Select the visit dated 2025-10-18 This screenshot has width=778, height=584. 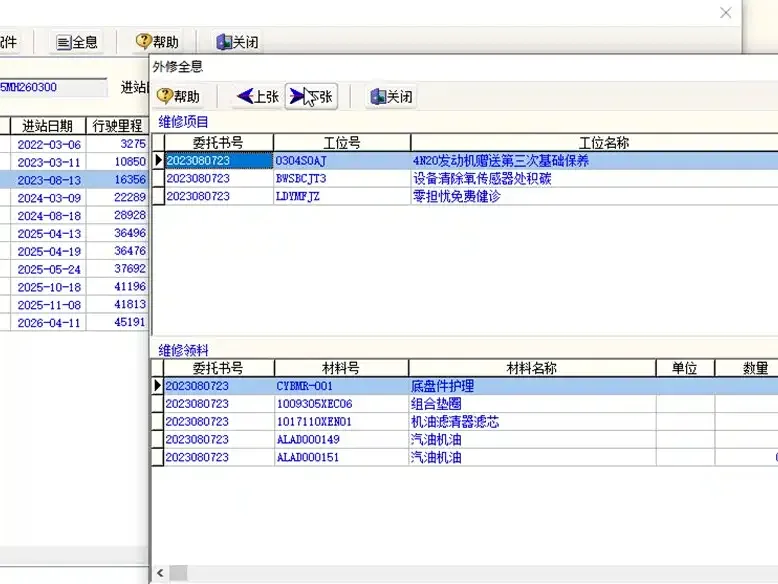click(49, 287)
